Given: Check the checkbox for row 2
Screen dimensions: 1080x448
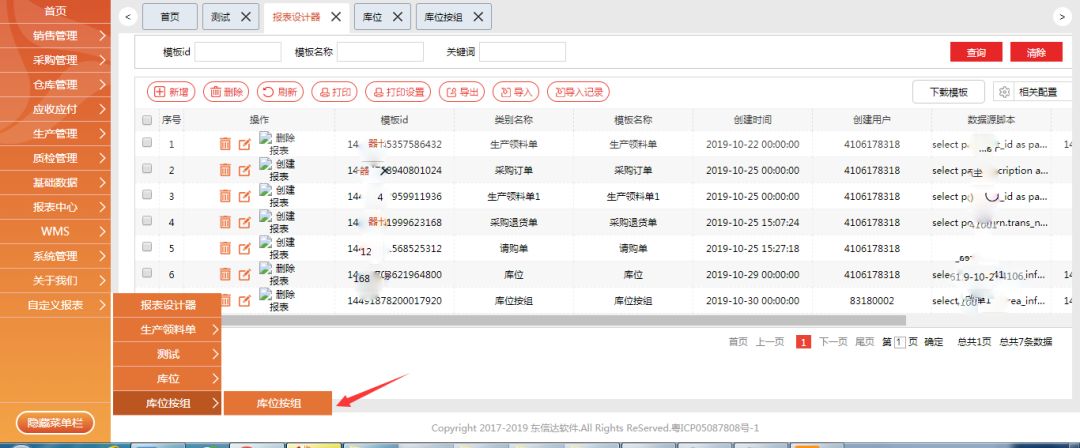Looking at the screenshot, I should pos(147,169).
